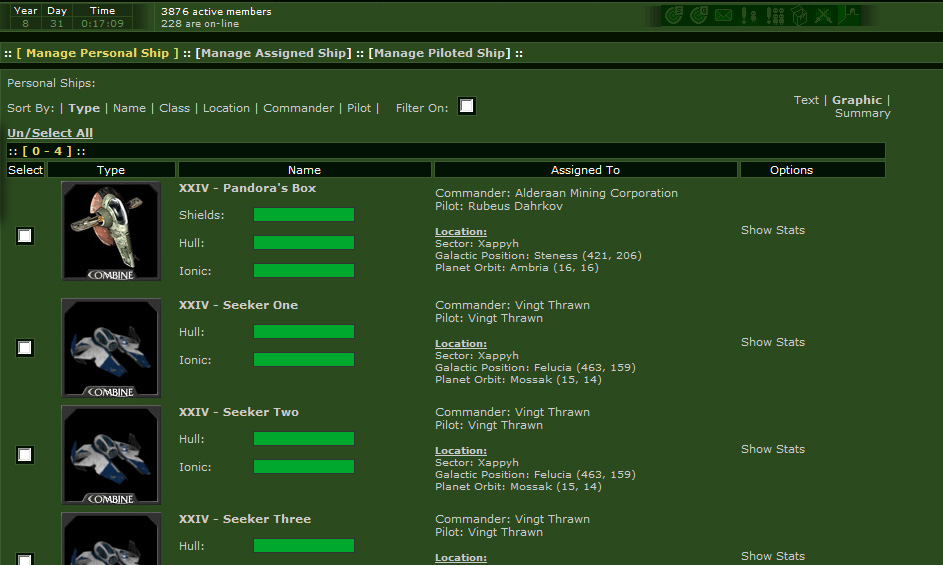Click the single-person alert icon
943x565 pixels.
[x=749, y=15]
